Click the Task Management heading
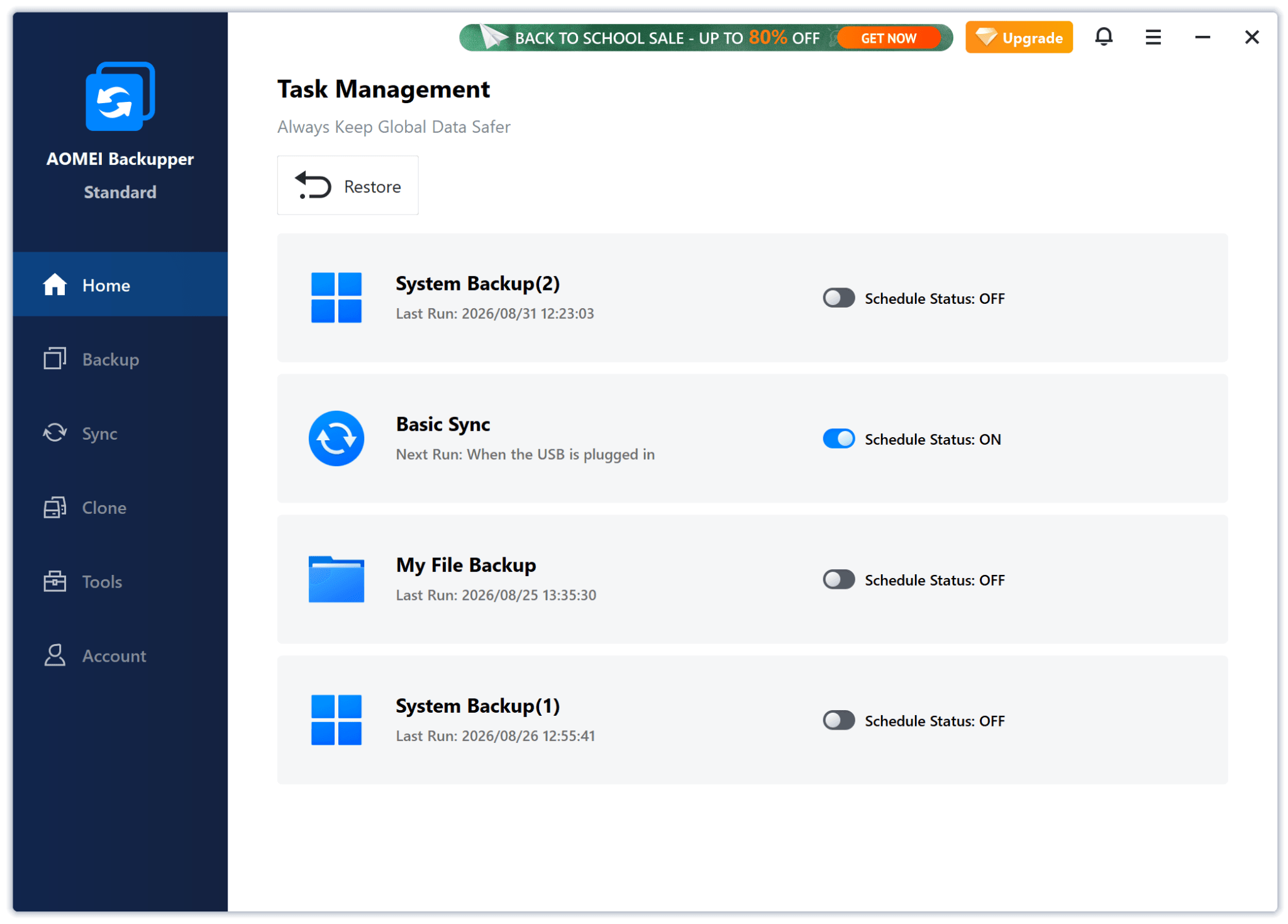This screenshot has width=1288, height=924. (x=384, y=89)
